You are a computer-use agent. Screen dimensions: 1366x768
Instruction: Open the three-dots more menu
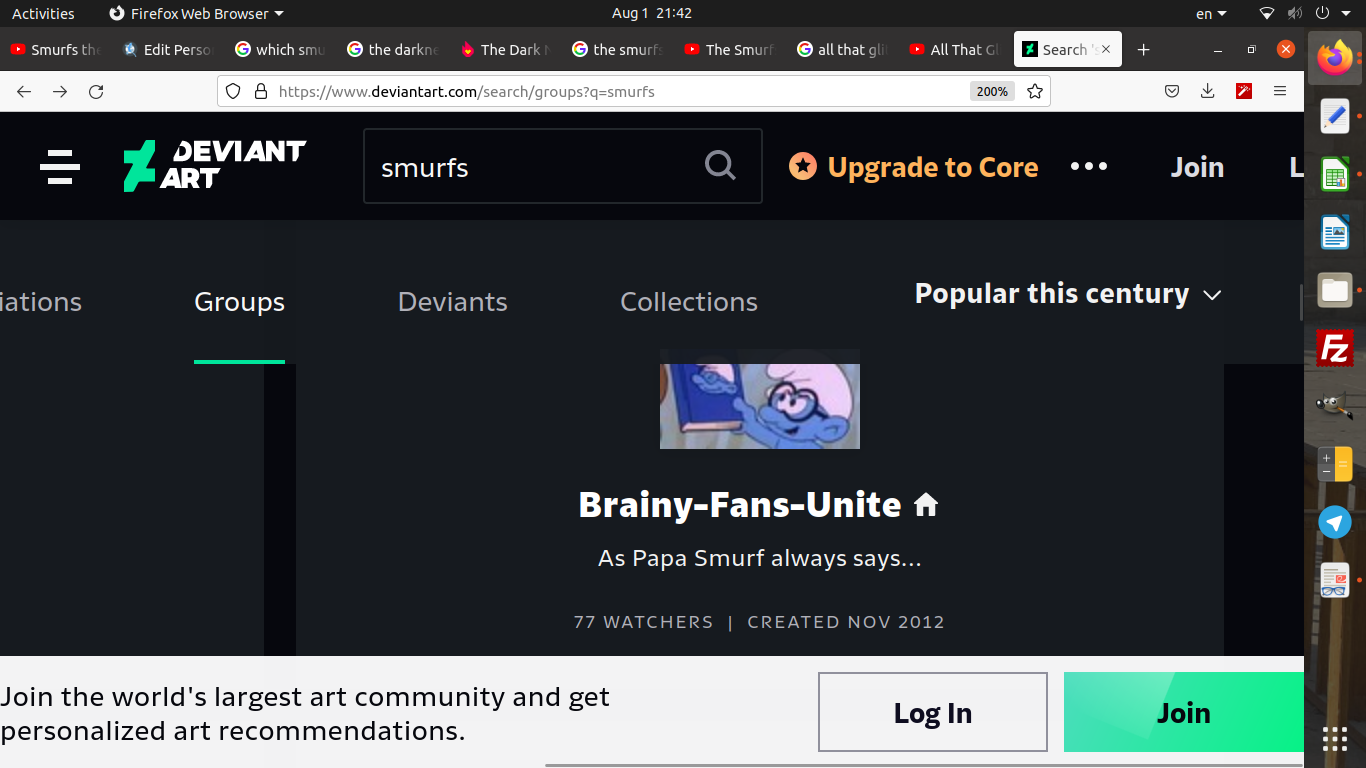[1089, 166]
